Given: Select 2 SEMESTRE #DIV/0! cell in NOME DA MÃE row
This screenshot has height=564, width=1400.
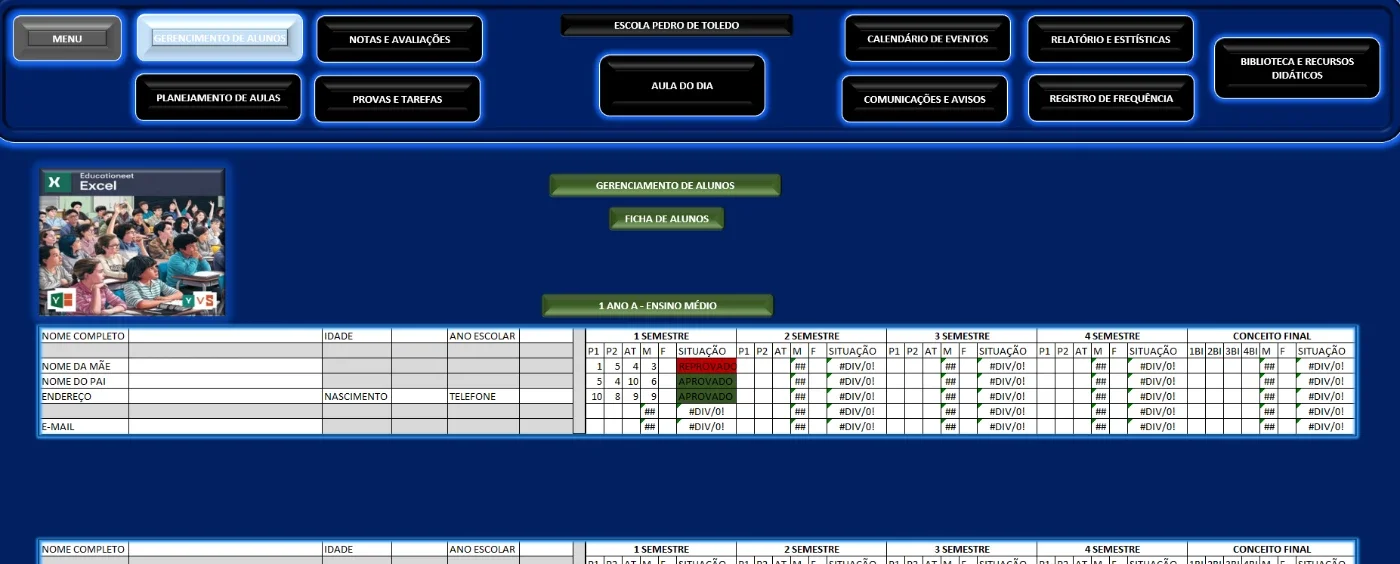Looking at the screenshot, I should (x=856, y=366).
